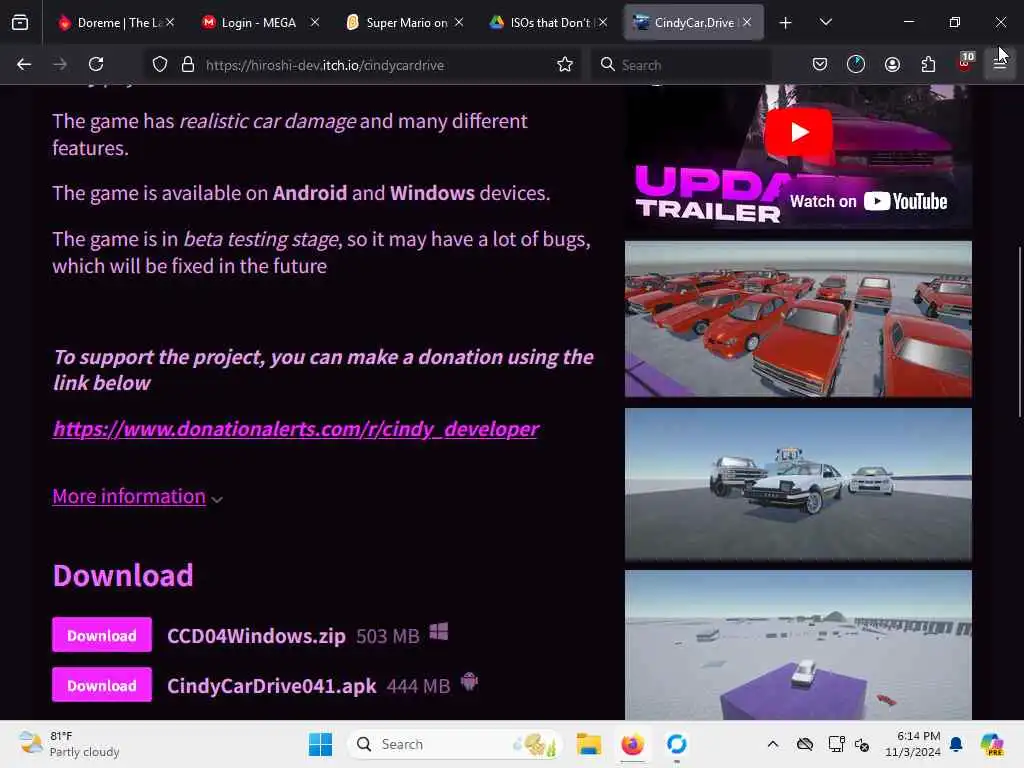Click the Windows platform icon
This screenshot has width=1024, height=768.
pos(439,632)
